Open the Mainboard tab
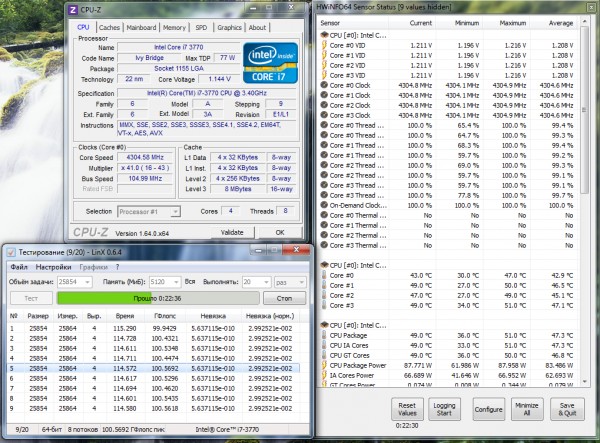The height and width of the screenshot is (443, 600). 141,28
